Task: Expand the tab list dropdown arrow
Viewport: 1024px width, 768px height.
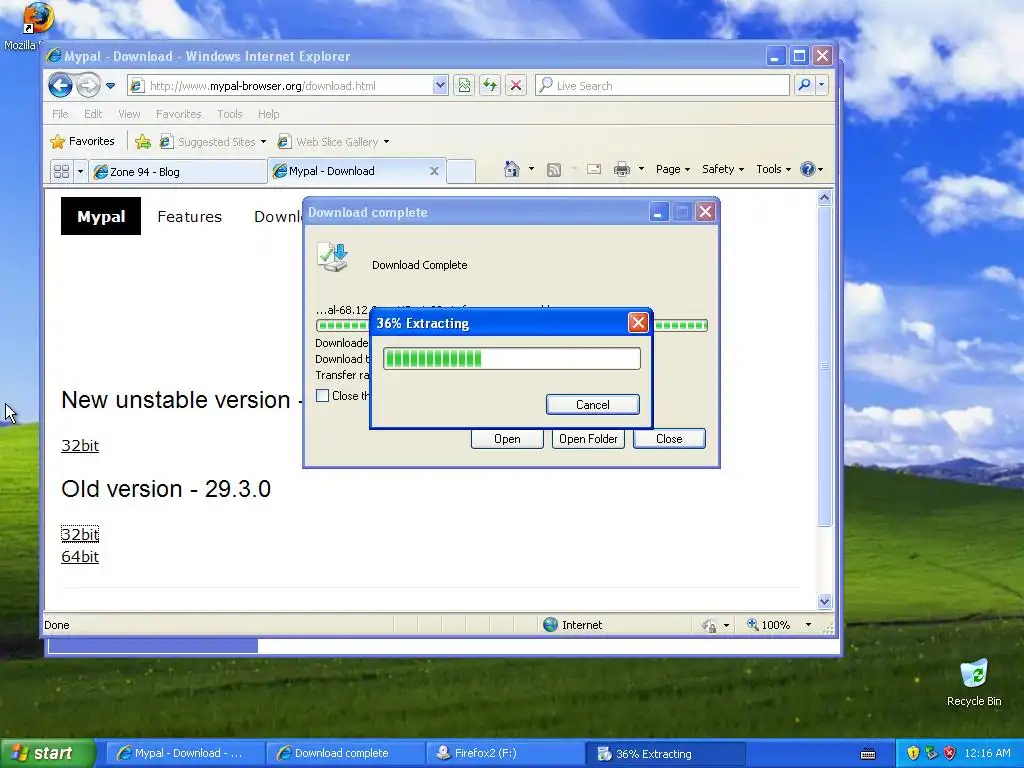Action: [80, 171]
